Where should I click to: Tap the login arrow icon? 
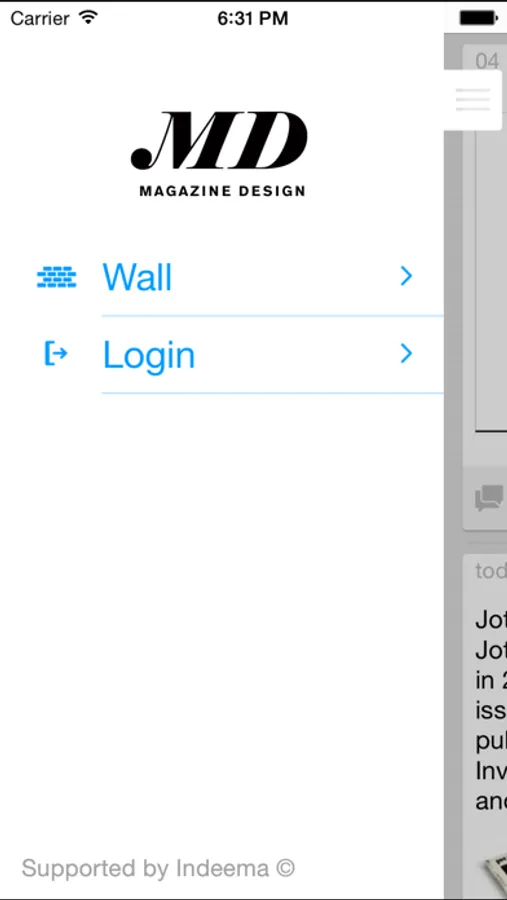click(x=56, y=354)
